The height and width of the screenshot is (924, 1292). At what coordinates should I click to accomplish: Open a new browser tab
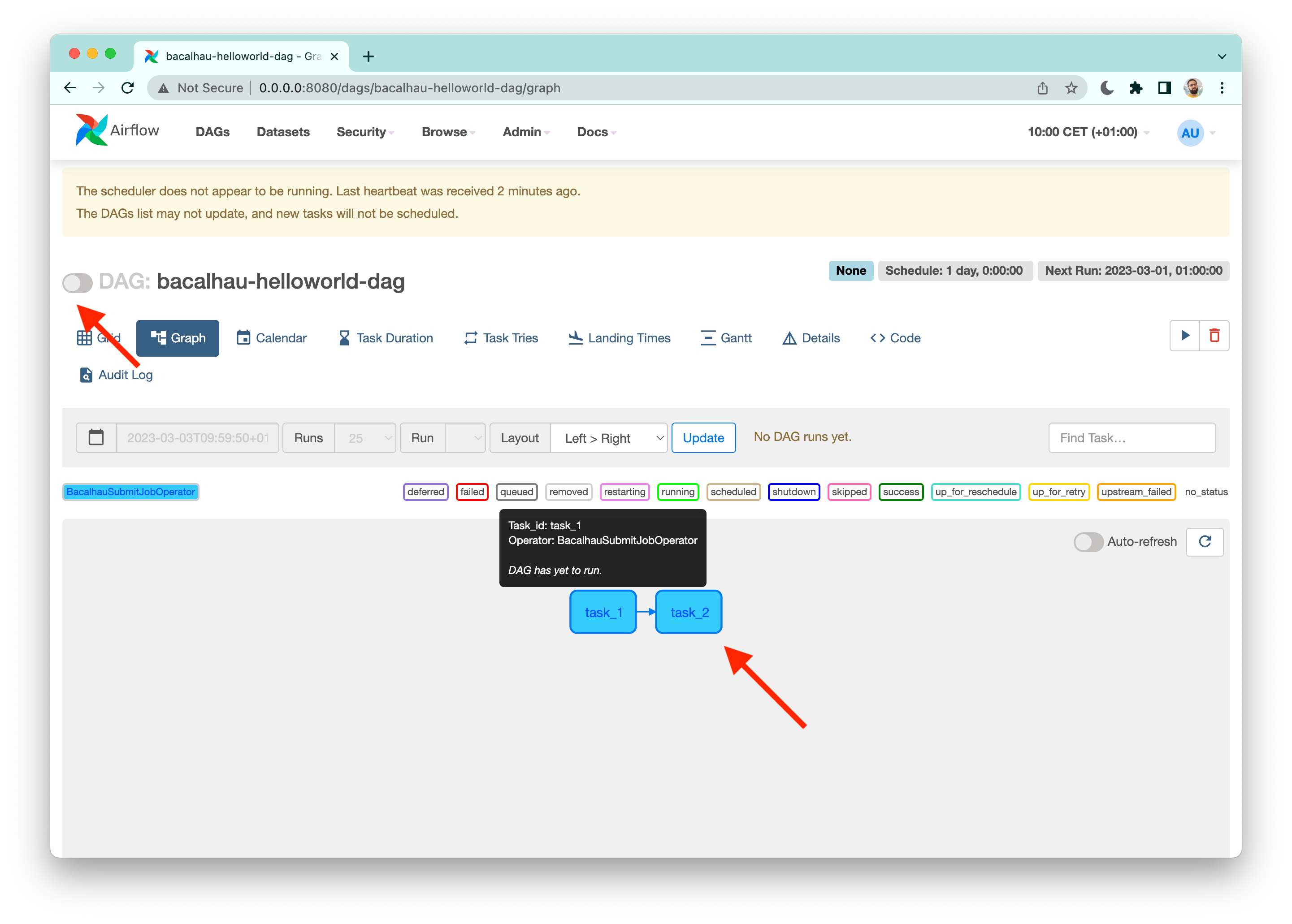click(368, 56)
